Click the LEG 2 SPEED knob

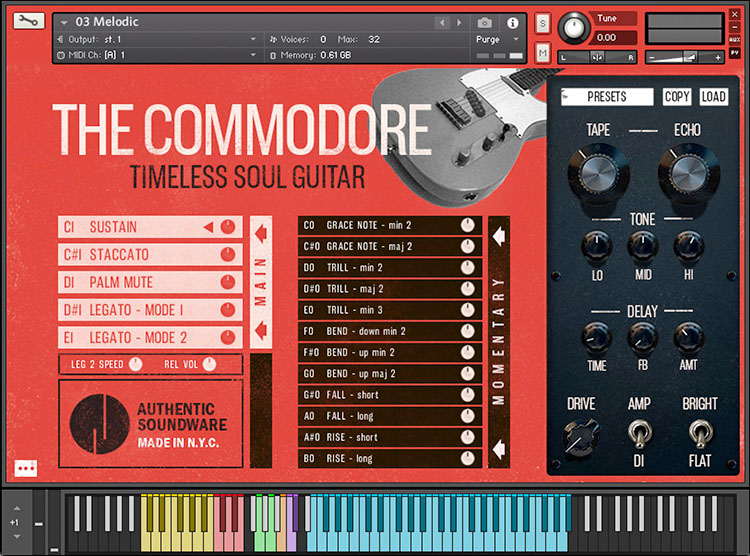[136, 365]
